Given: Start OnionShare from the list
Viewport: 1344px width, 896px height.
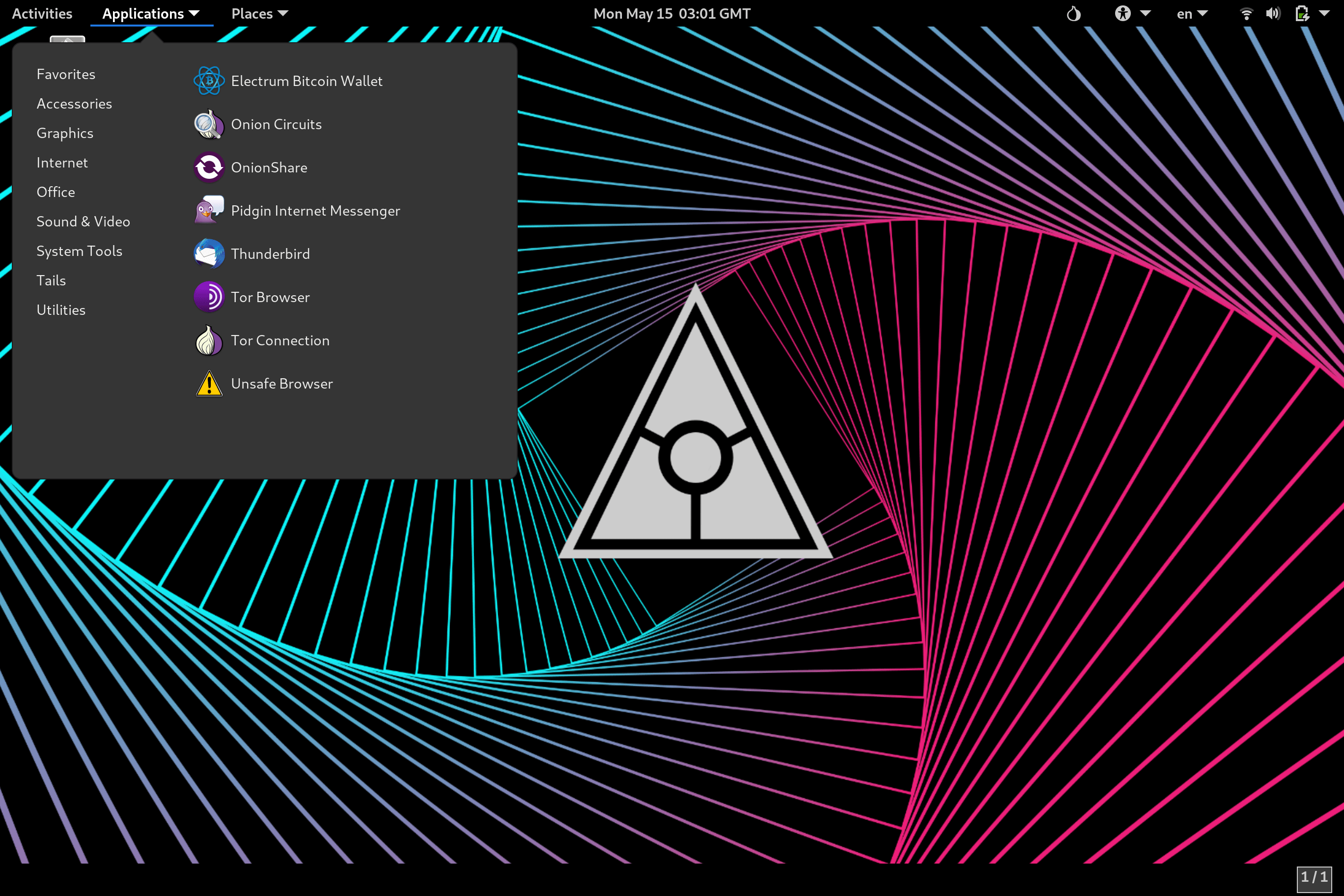Looking at the screenshot, I should 269,168.
